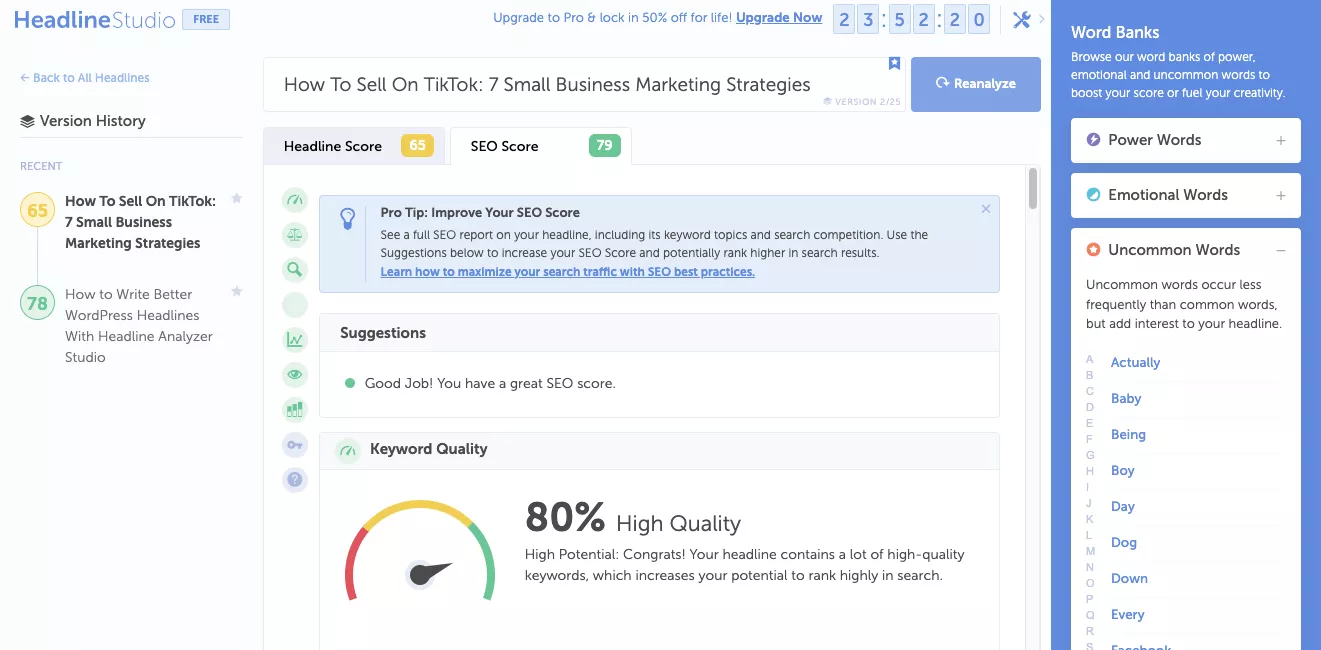Click the Headline Studio logo
Viewport: 1321px width, 650px height.
[94, 20]
